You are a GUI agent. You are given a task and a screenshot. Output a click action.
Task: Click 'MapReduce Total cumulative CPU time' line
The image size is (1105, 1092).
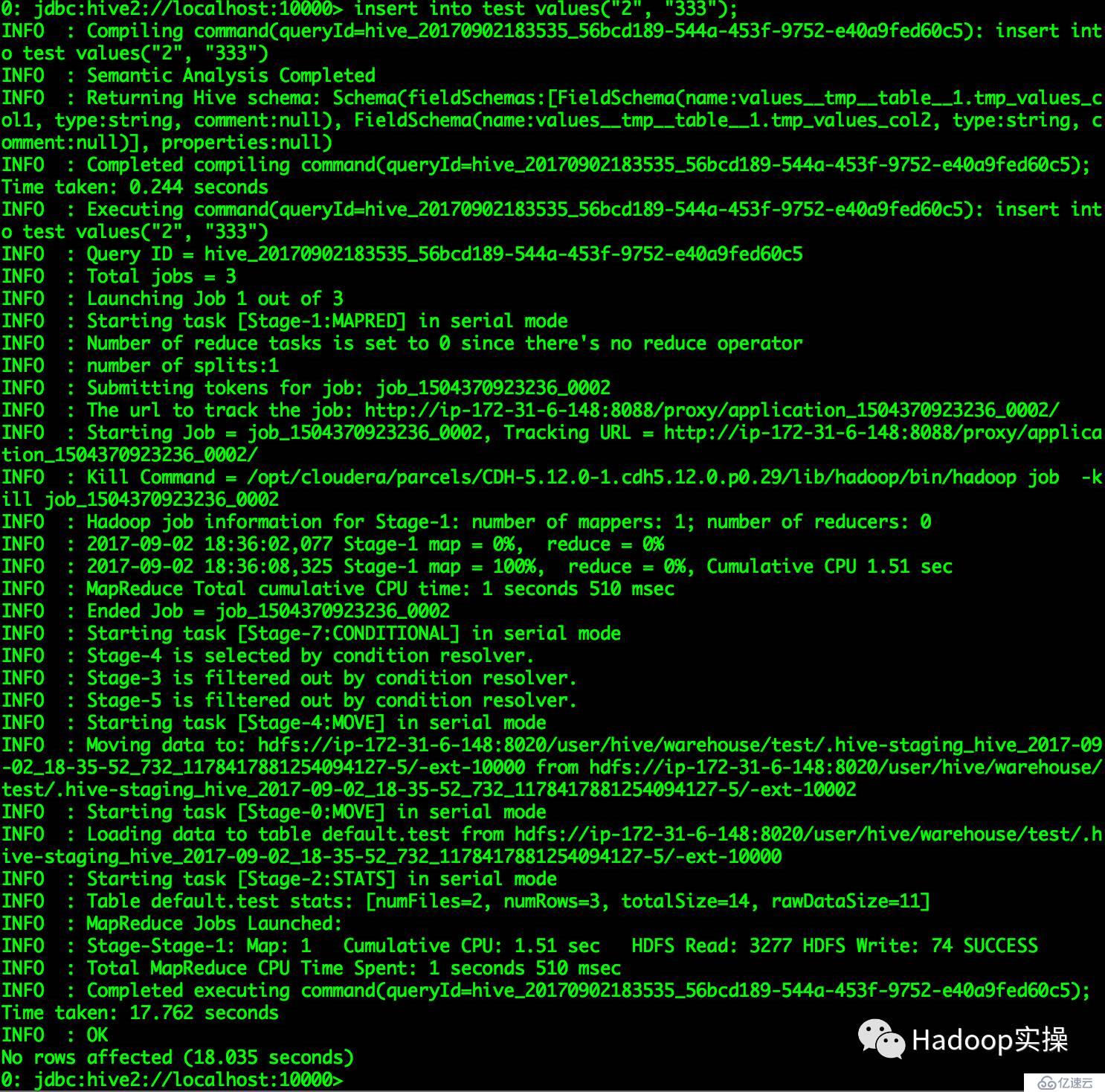click(338, 588)
